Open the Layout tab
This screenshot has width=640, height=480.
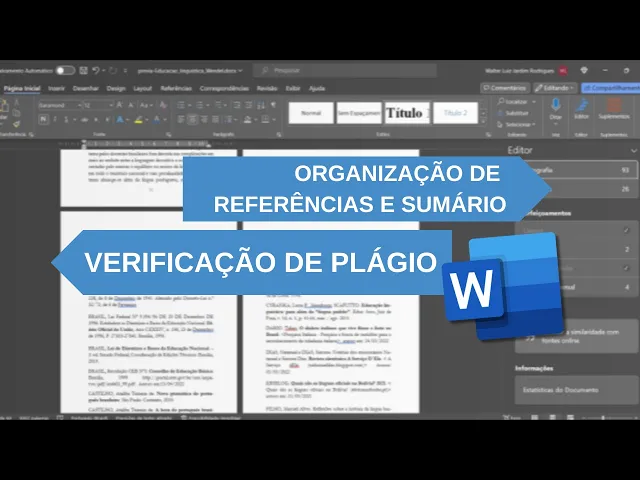pyautogui.click(x=142, y=88)
